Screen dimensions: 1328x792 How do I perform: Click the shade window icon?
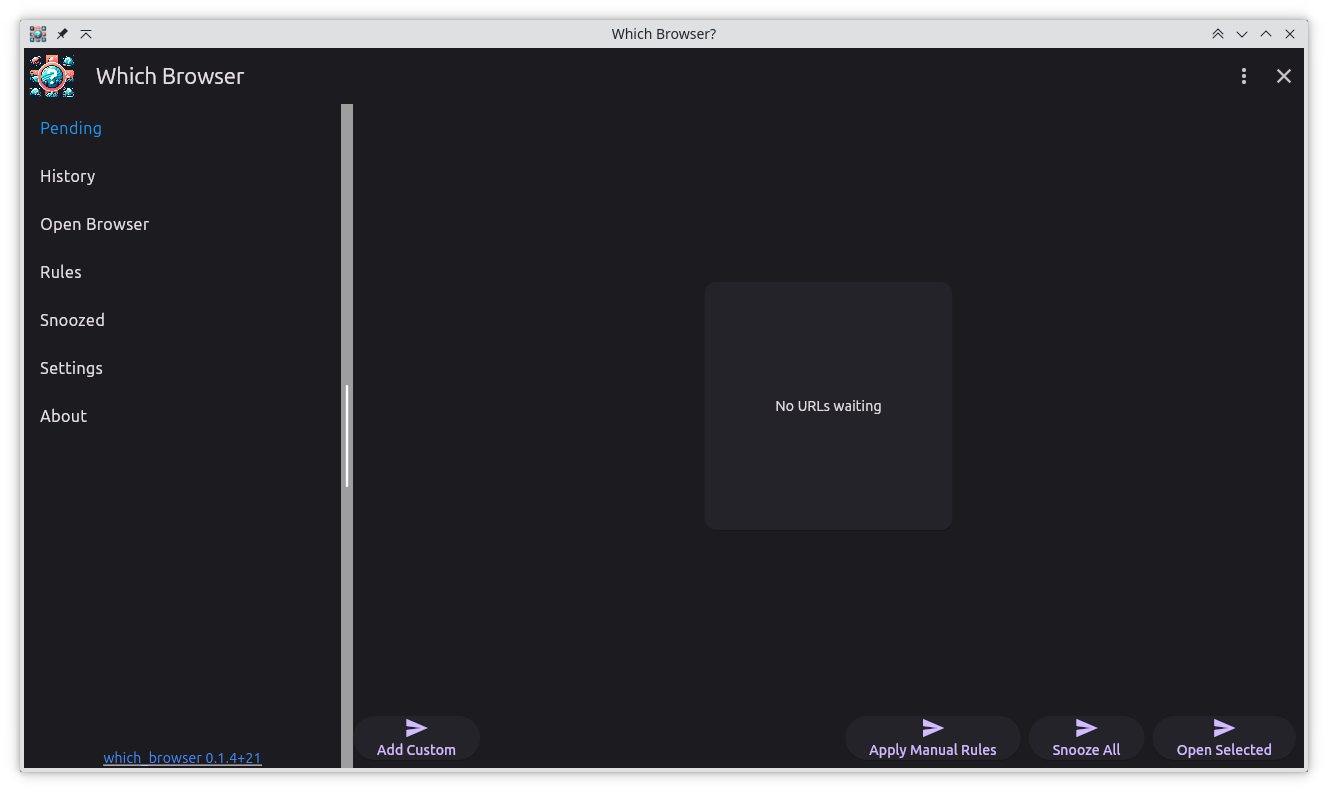(86, 33)
